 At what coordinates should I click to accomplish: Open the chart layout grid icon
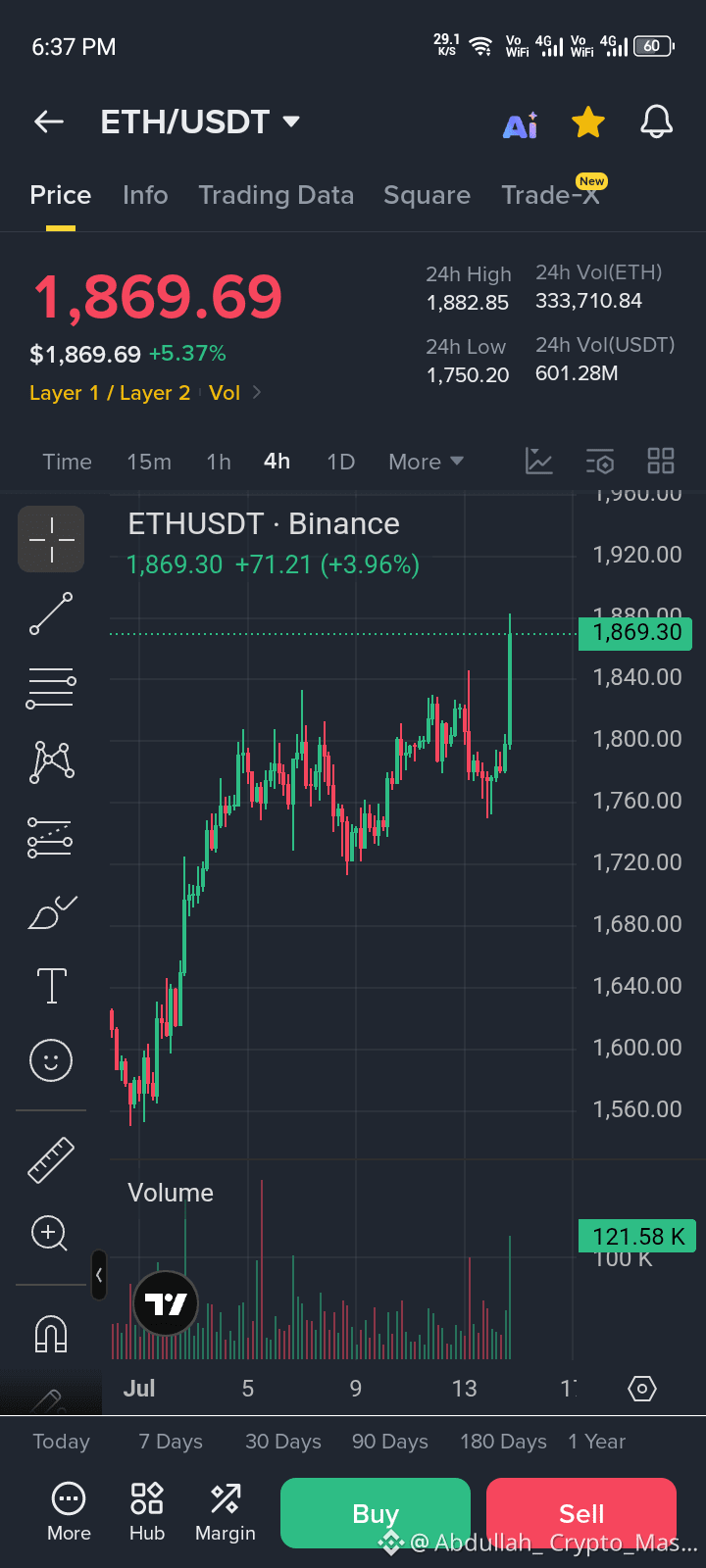click(x=661, y=462)
